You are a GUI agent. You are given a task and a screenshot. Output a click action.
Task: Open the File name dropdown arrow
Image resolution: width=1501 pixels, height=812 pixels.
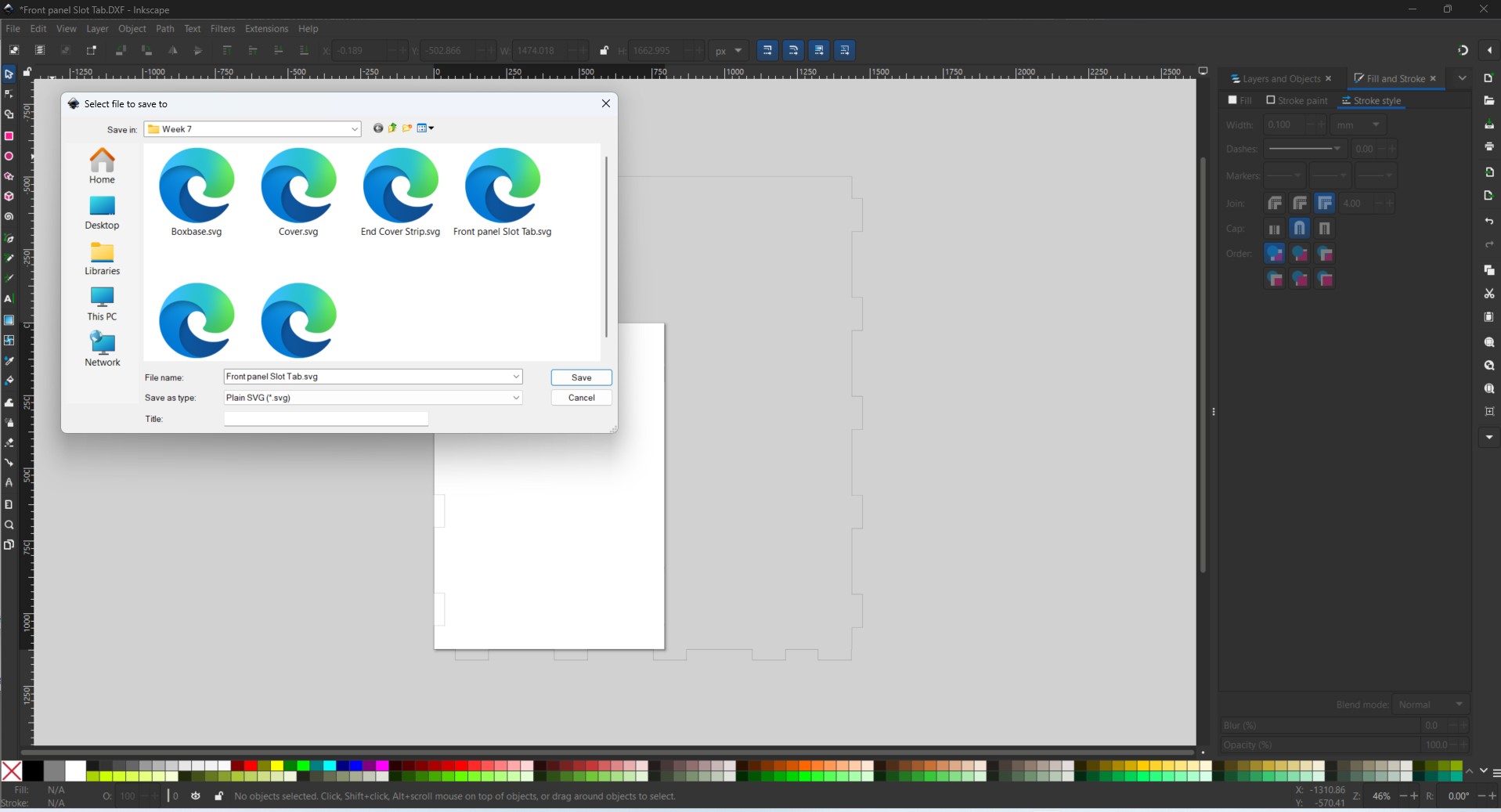pos(516,377)
